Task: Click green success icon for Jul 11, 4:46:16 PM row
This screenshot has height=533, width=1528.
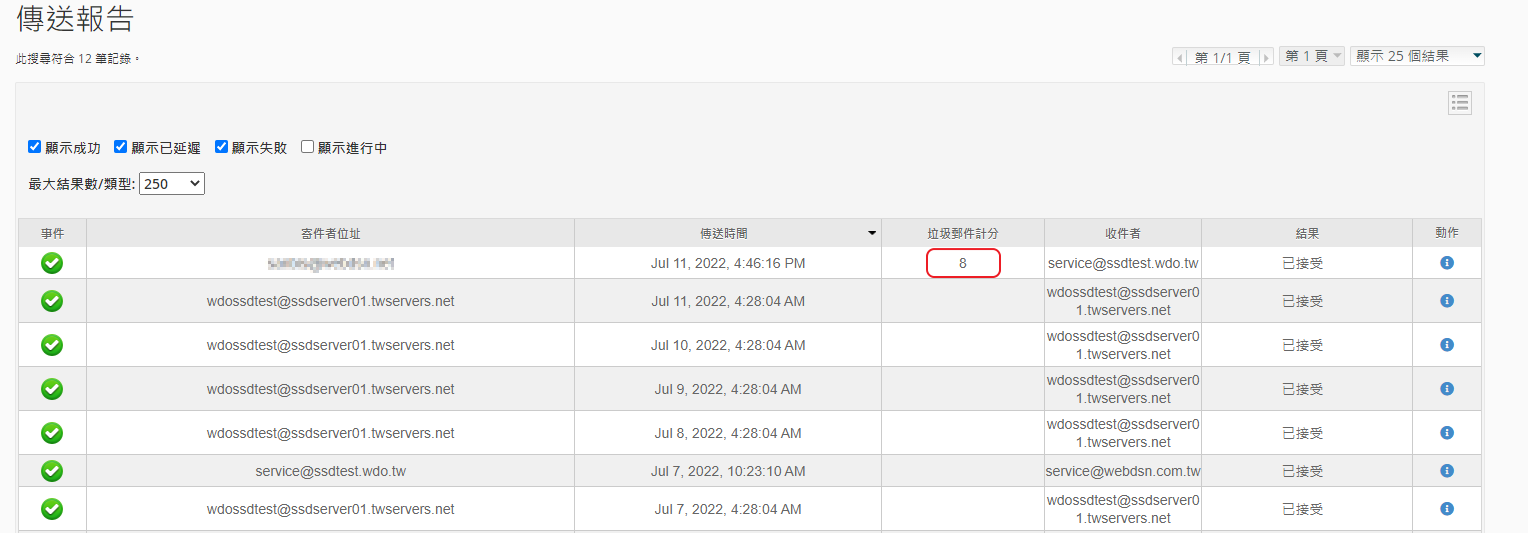Action: (x=52, y=263)
